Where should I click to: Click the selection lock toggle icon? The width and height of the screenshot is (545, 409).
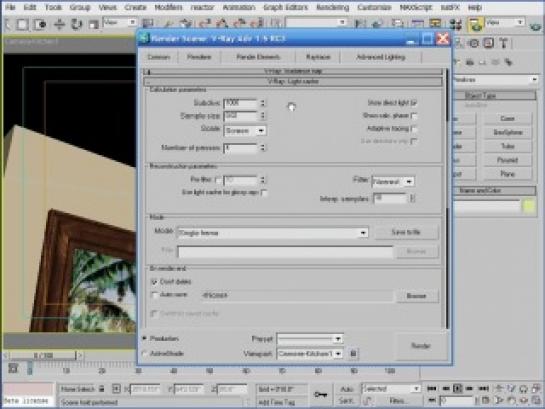coord(101,388)
